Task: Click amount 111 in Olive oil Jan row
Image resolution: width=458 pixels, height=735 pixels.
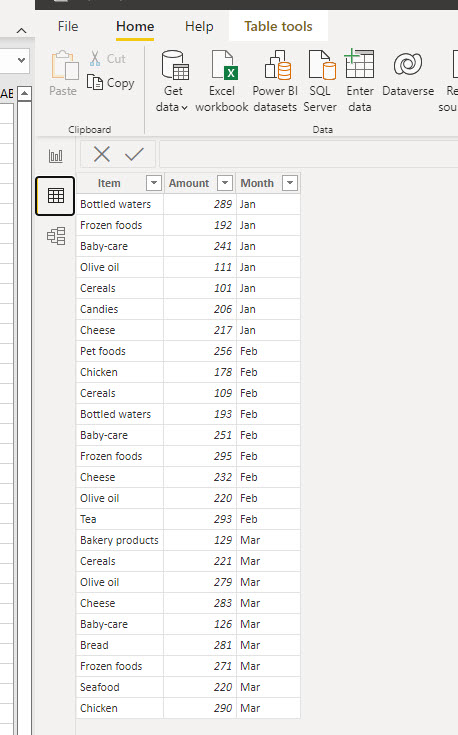Action: (x=223, y=267)
